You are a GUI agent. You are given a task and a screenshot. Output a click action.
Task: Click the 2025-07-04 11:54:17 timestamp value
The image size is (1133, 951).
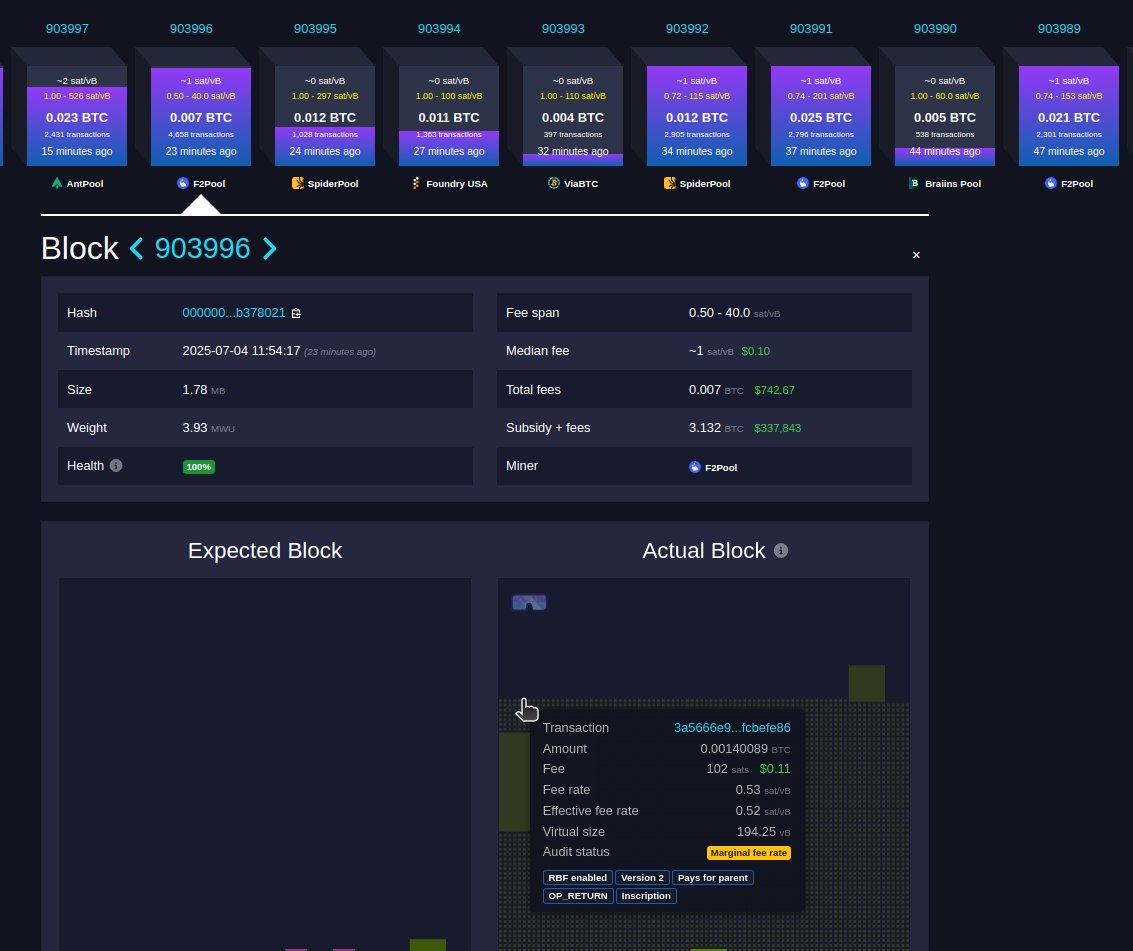241,351
